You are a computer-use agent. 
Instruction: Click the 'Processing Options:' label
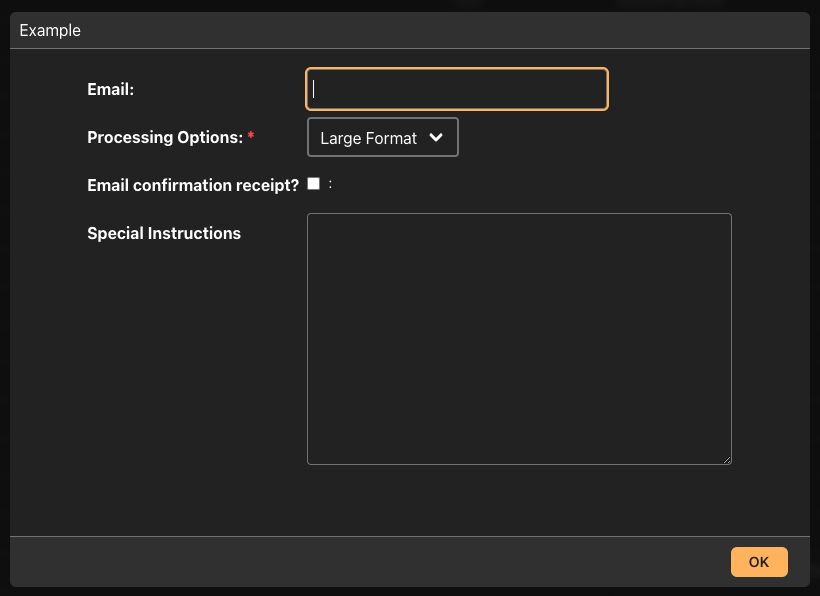165,137
